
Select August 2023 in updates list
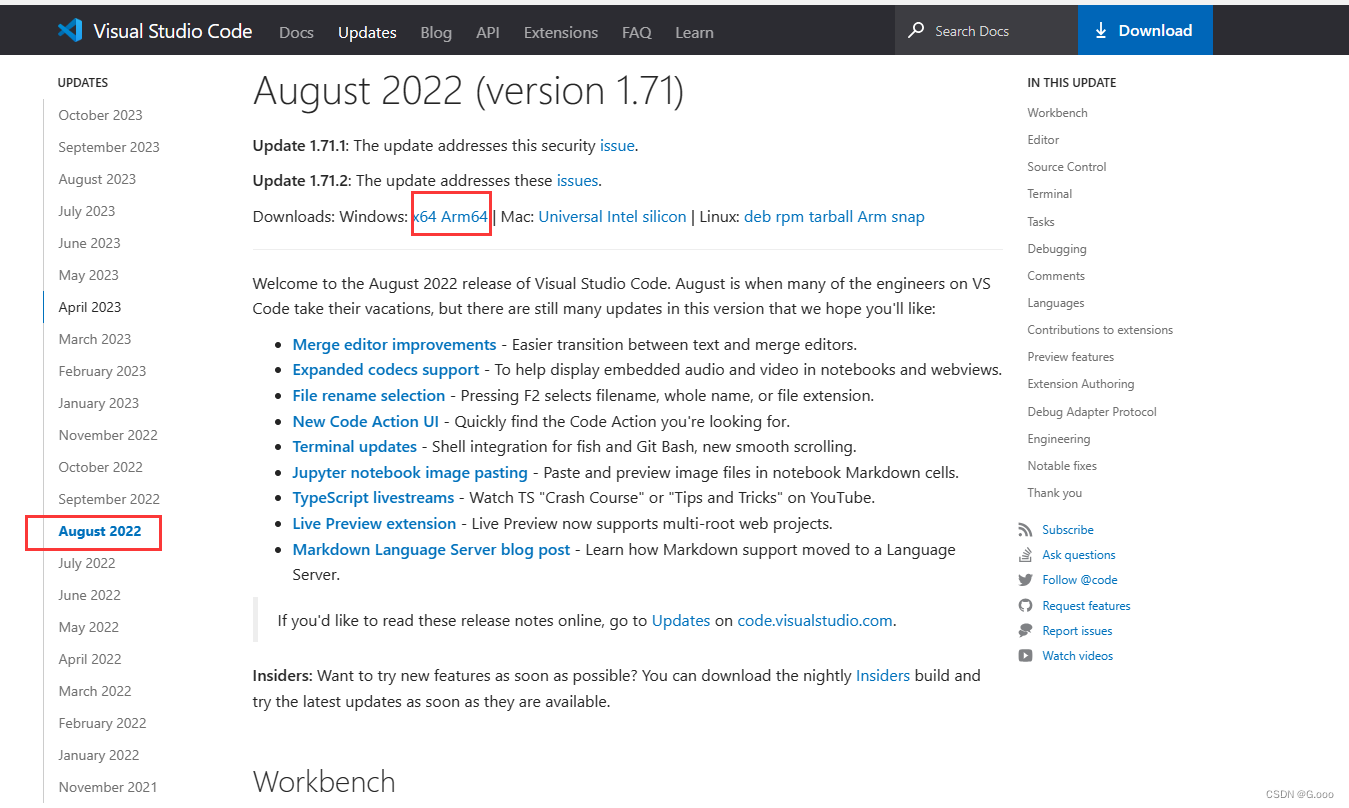97,179
